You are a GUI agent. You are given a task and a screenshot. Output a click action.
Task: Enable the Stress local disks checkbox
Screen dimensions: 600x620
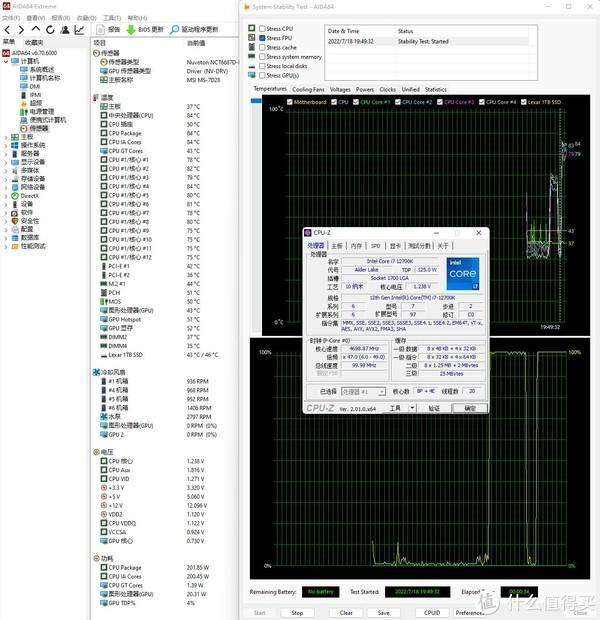pos(262,66)
